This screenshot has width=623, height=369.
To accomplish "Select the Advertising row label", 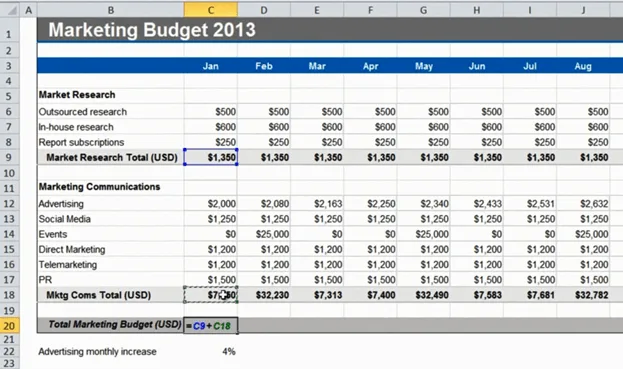I will click(61, 204).
